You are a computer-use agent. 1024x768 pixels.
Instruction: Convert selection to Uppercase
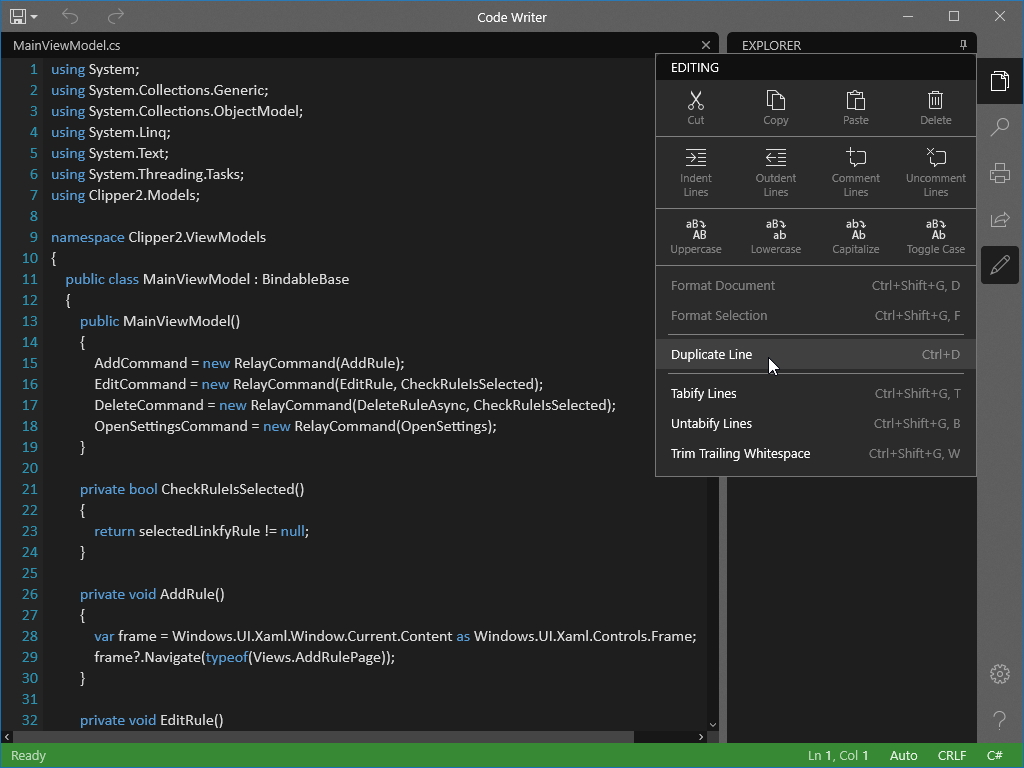click(x=696, y=236)
